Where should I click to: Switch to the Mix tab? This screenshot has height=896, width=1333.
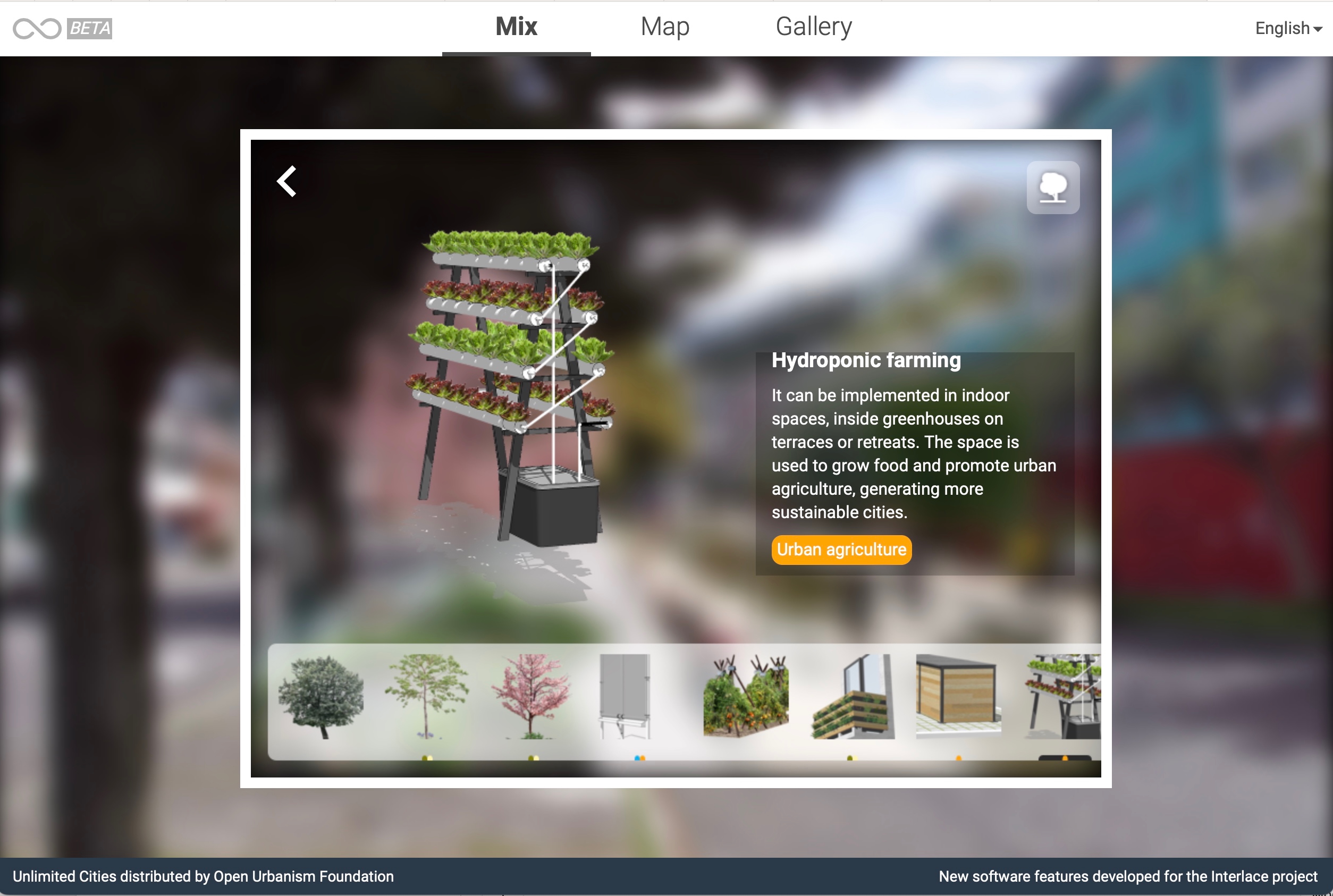pos(516,27)
